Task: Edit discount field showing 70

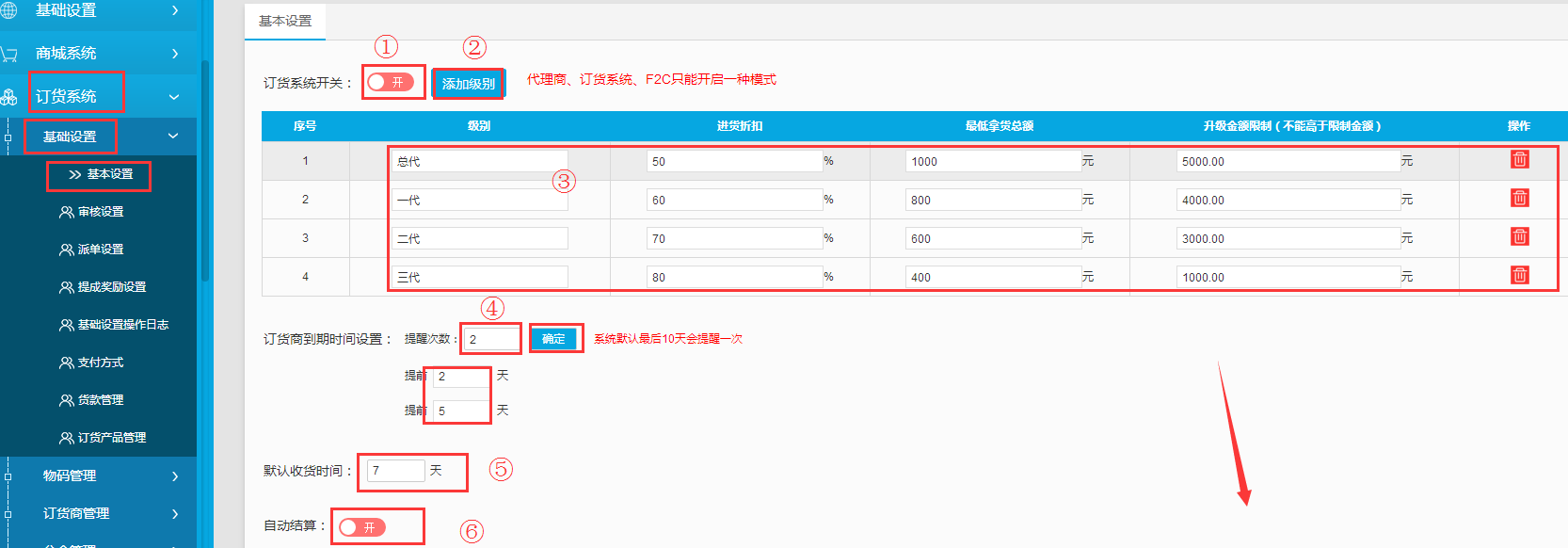Action: [x=734, y=238]
